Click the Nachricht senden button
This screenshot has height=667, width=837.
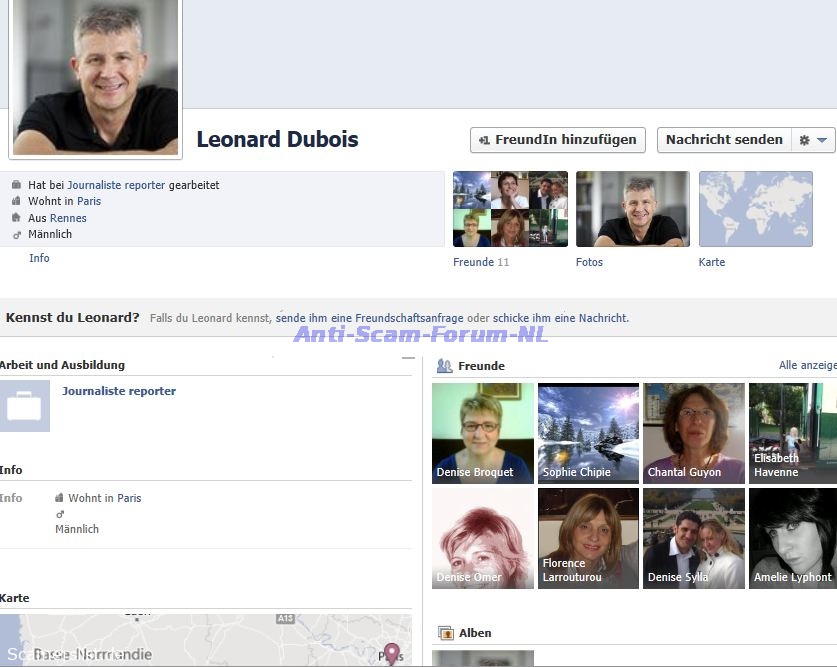click(x=724, y=140)
